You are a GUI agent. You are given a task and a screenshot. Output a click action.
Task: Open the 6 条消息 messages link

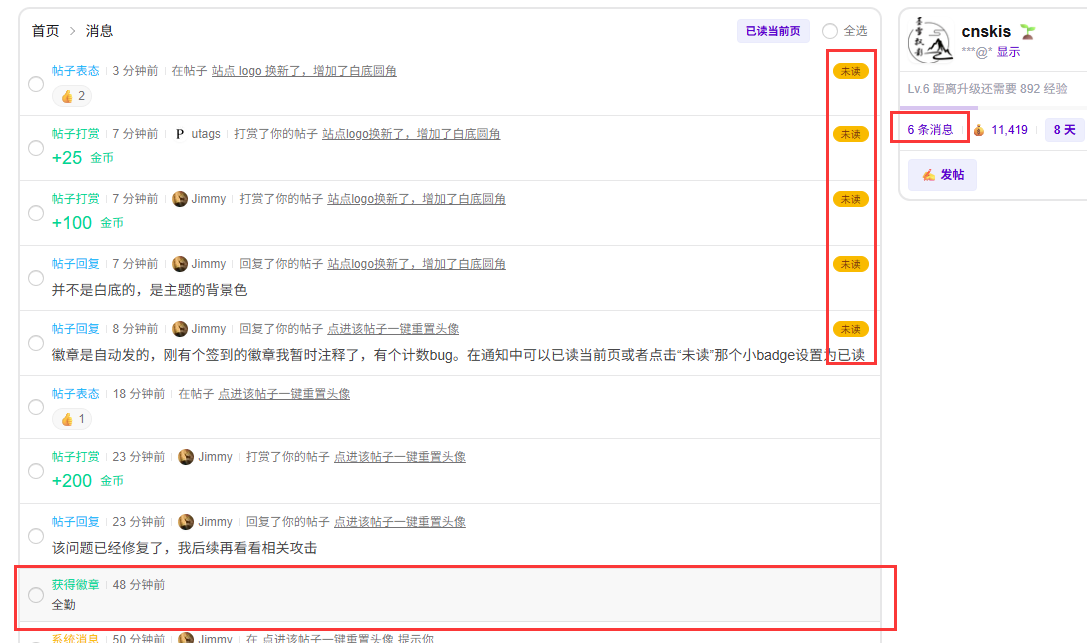click(x=930, y=130)
